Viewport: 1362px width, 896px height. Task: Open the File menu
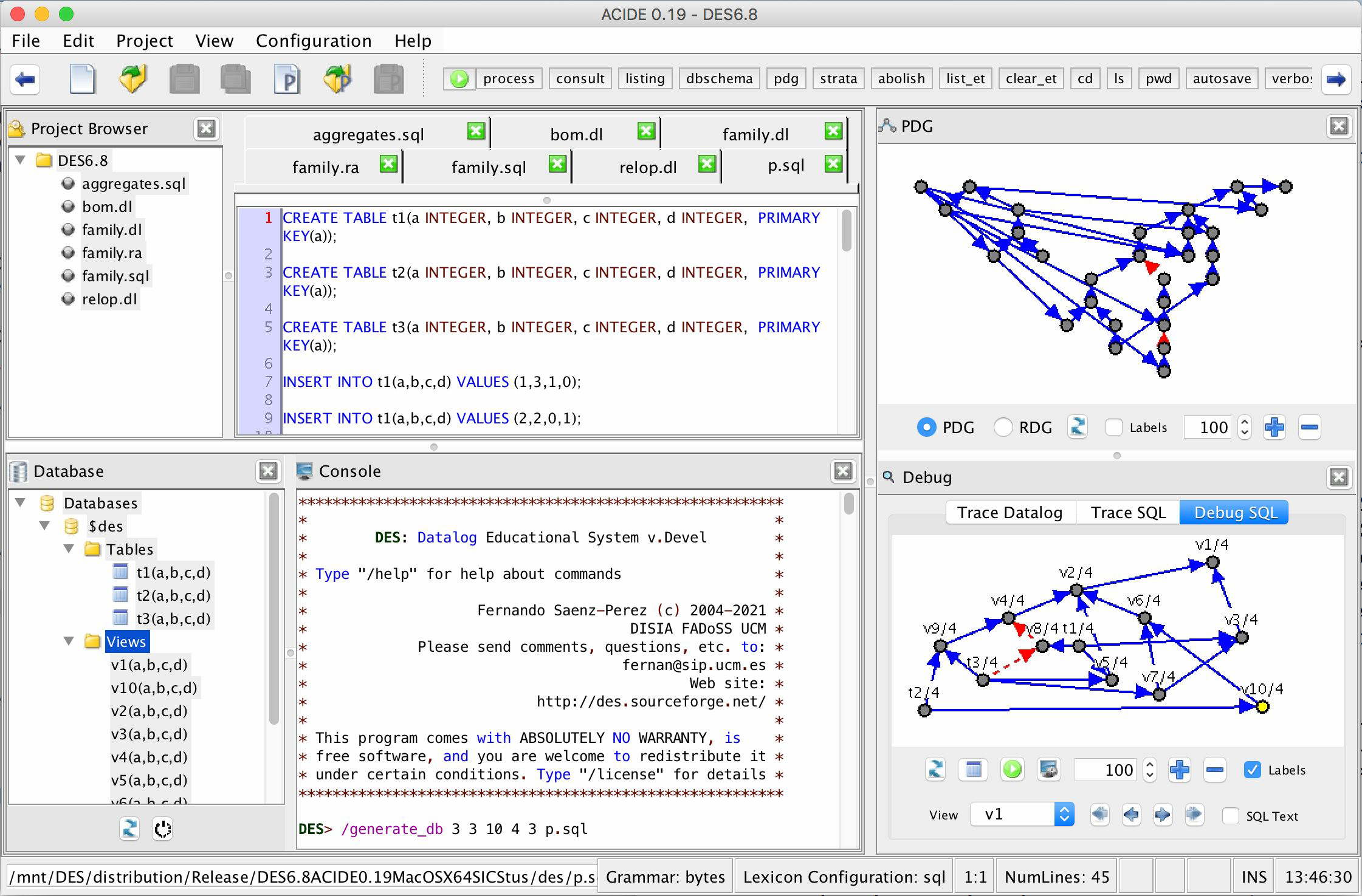(x=26, y=41)
